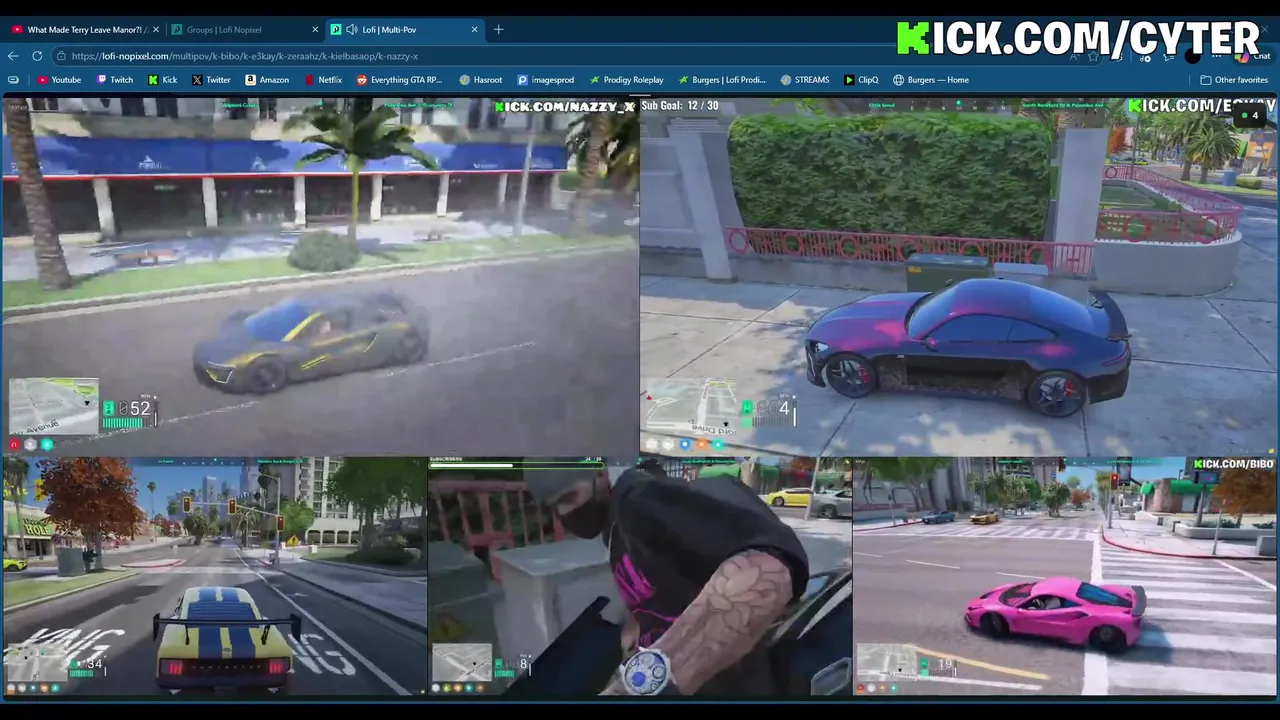Open the 'Burgers | Lofi Prodi...' bookmark
Image resolution: width=1280 pixels, height=720 pixels.
pyautogui.click(x=722, y=80)
